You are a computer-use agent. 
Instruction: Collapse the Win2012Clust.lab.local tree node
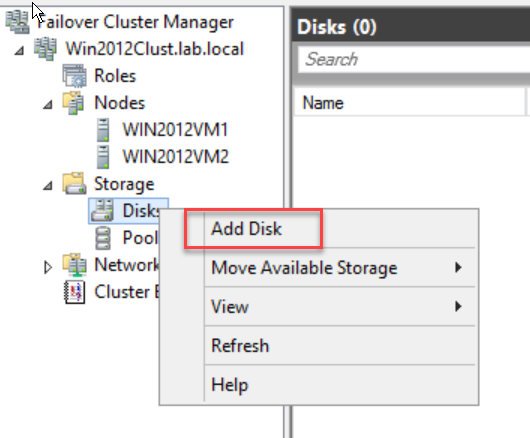pos(20,51)
